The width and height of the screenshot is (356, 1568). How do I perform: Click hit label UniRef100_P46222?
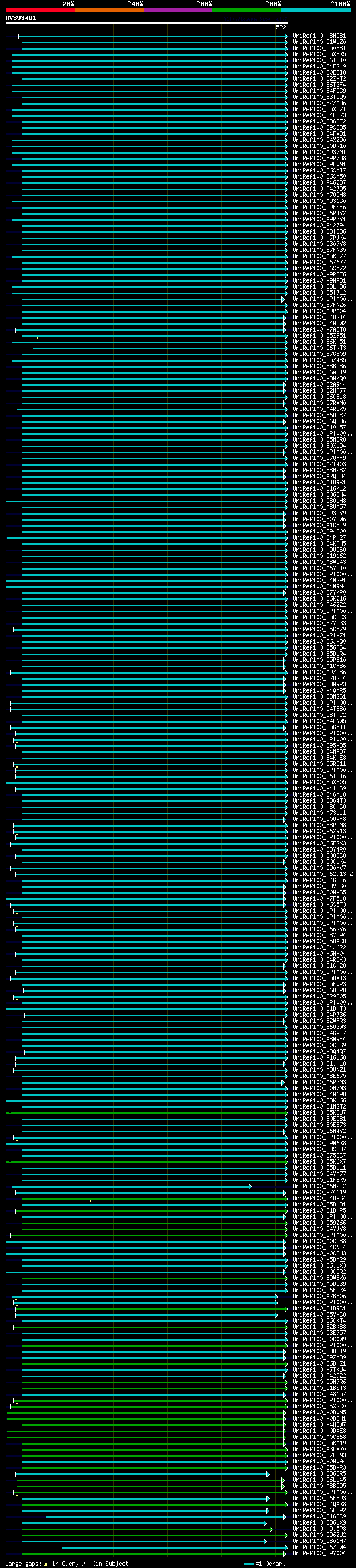click(x=319, y=605)
